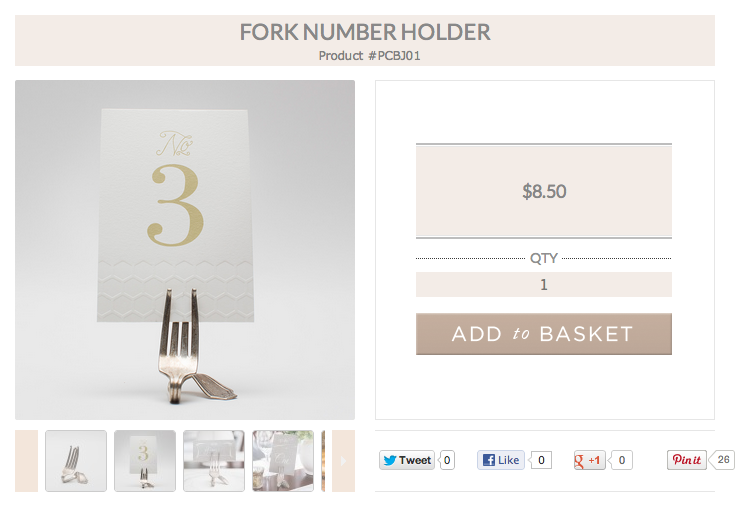Viewport: 750px width, 507px height.
Task: Click the Pinterest Pin it button
Action: coord(687,460)
